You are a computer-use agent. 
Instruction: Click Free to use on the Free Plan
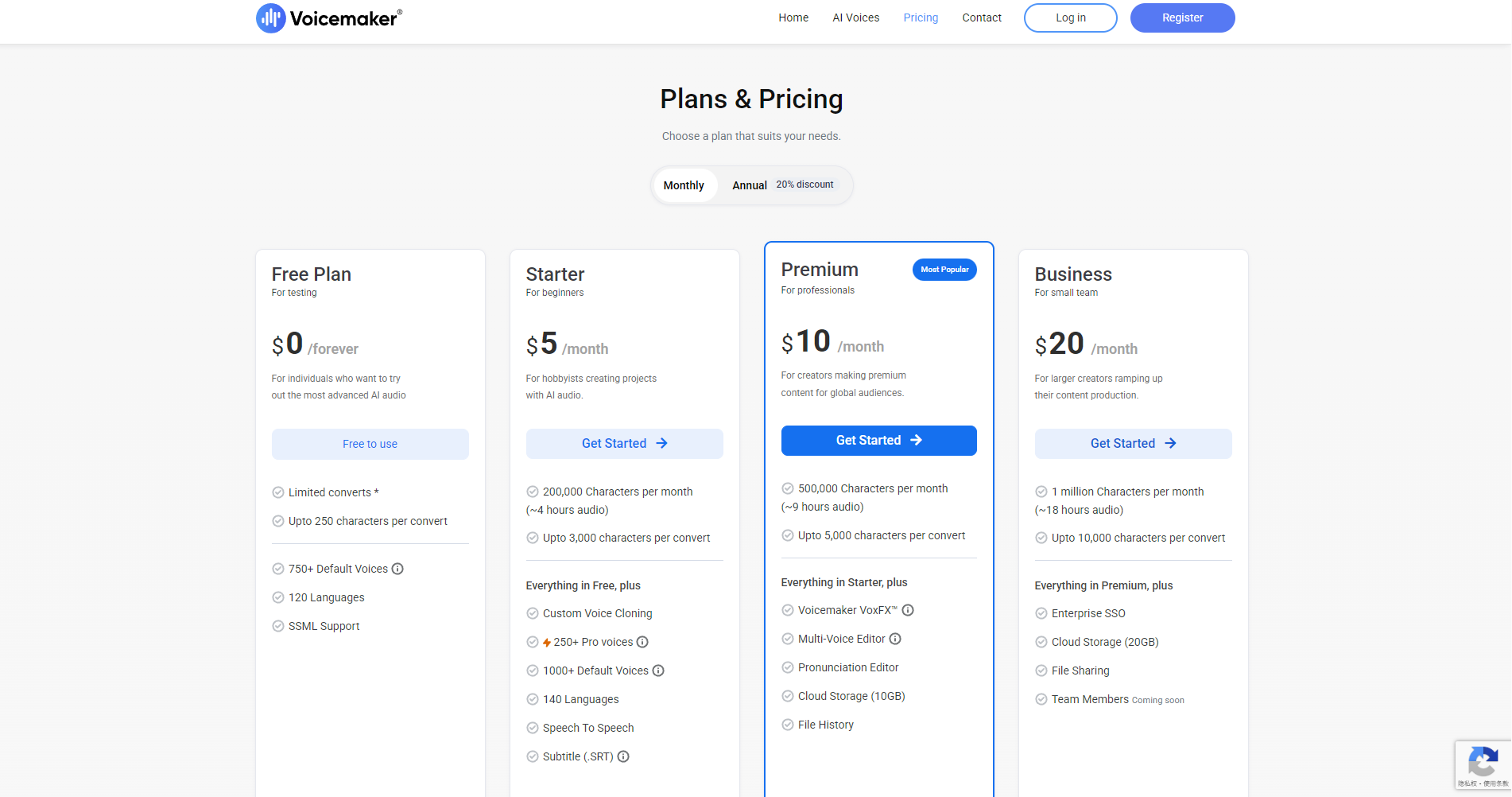[370, 444]
